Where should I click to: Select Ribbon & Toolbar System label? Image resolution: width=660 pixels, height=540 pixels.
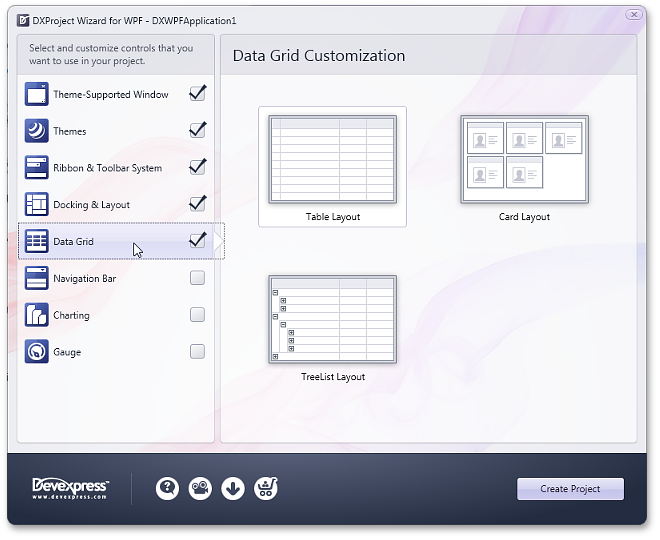coord(107,168)
